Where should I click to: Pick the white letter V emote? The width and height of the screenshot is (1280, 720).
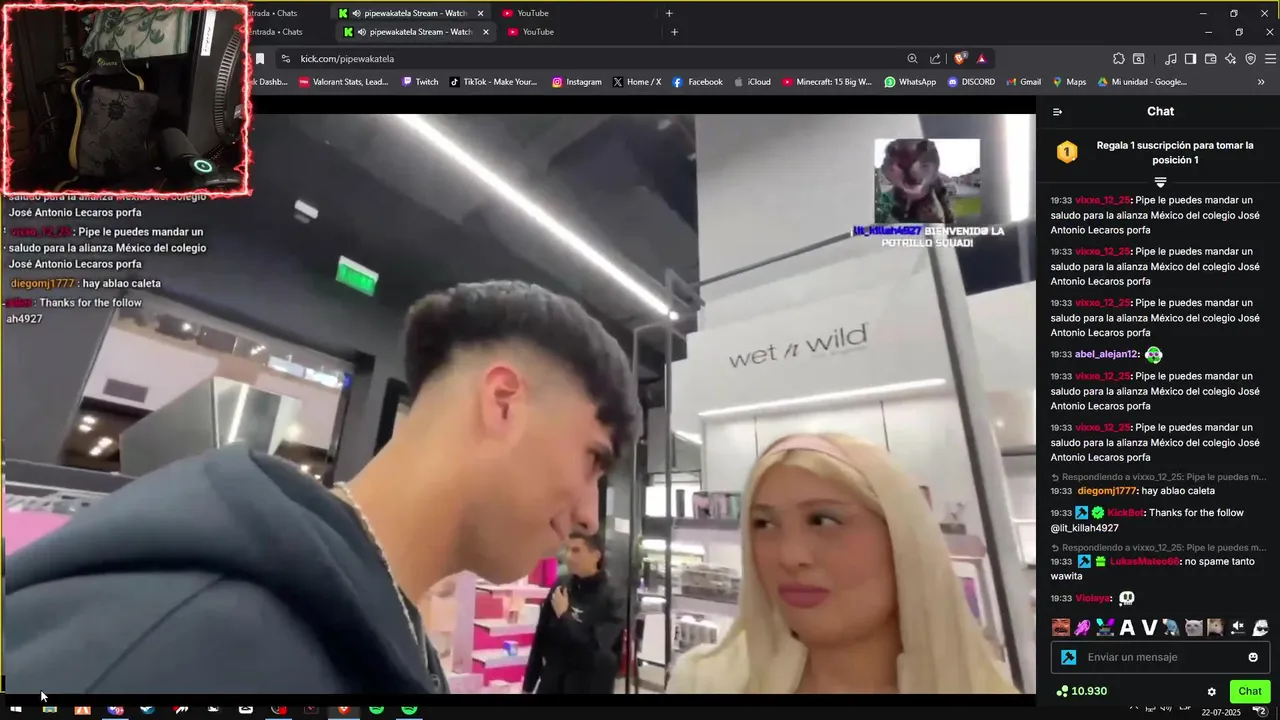click(x=1149, y=628)
